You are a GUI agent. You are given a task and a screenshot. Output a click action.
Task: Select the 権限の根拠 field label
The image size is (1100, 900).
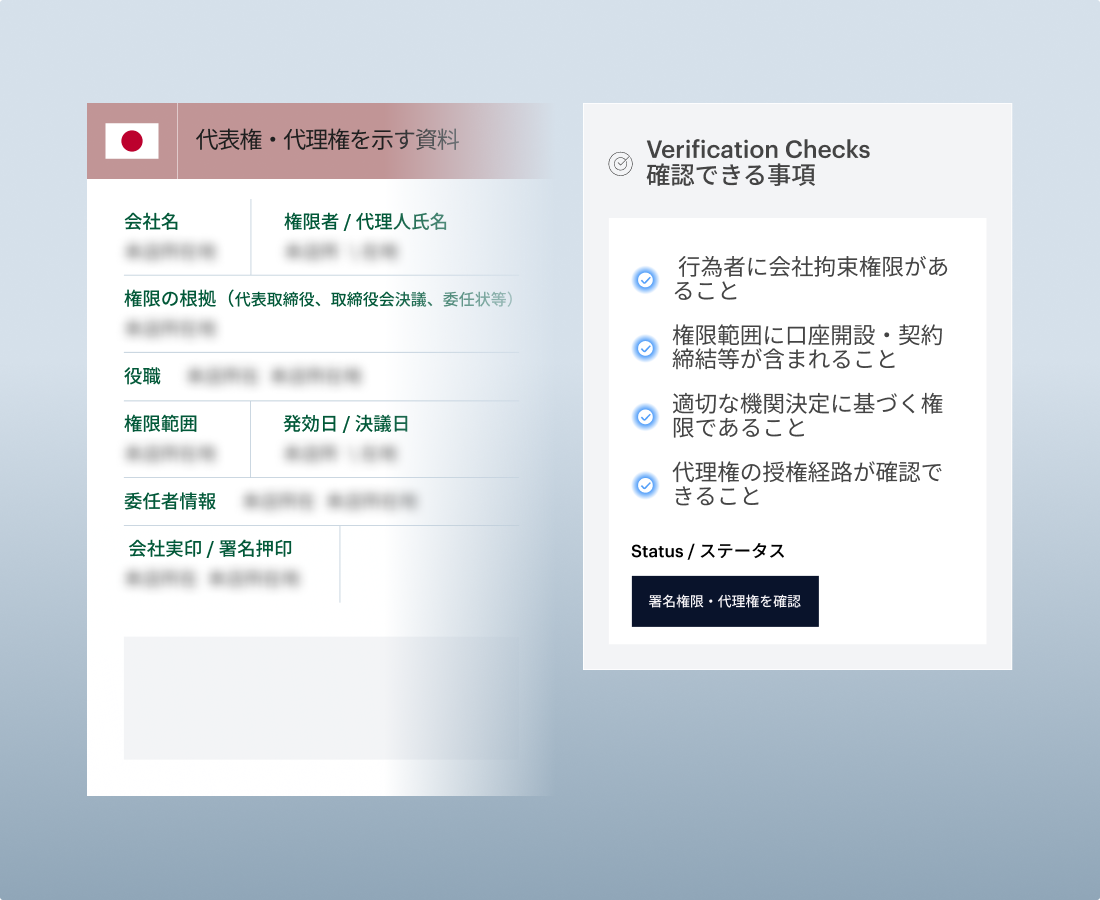point(171,299)
